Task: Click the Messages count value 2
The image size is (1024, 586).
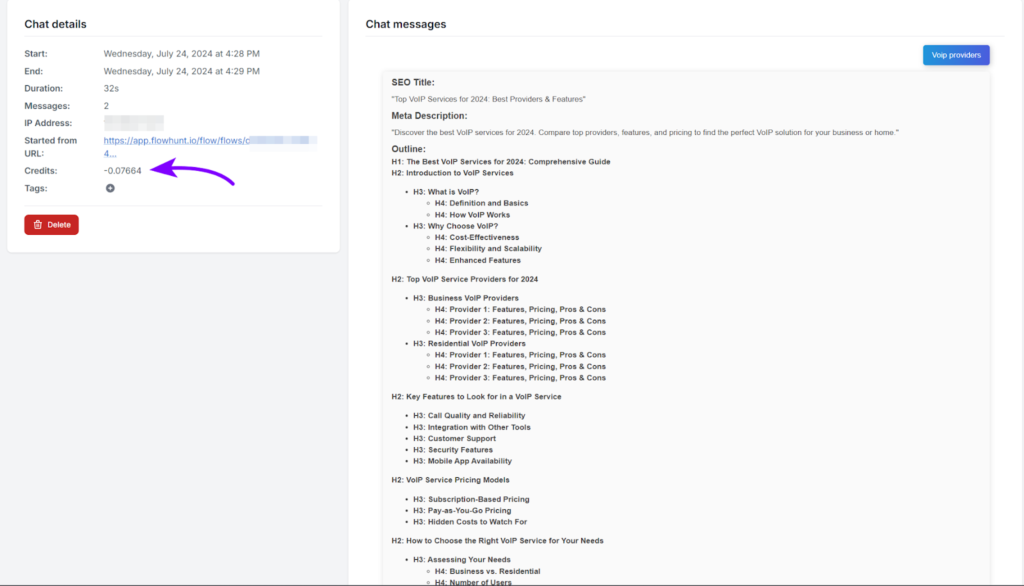Action: click(107, 106)
